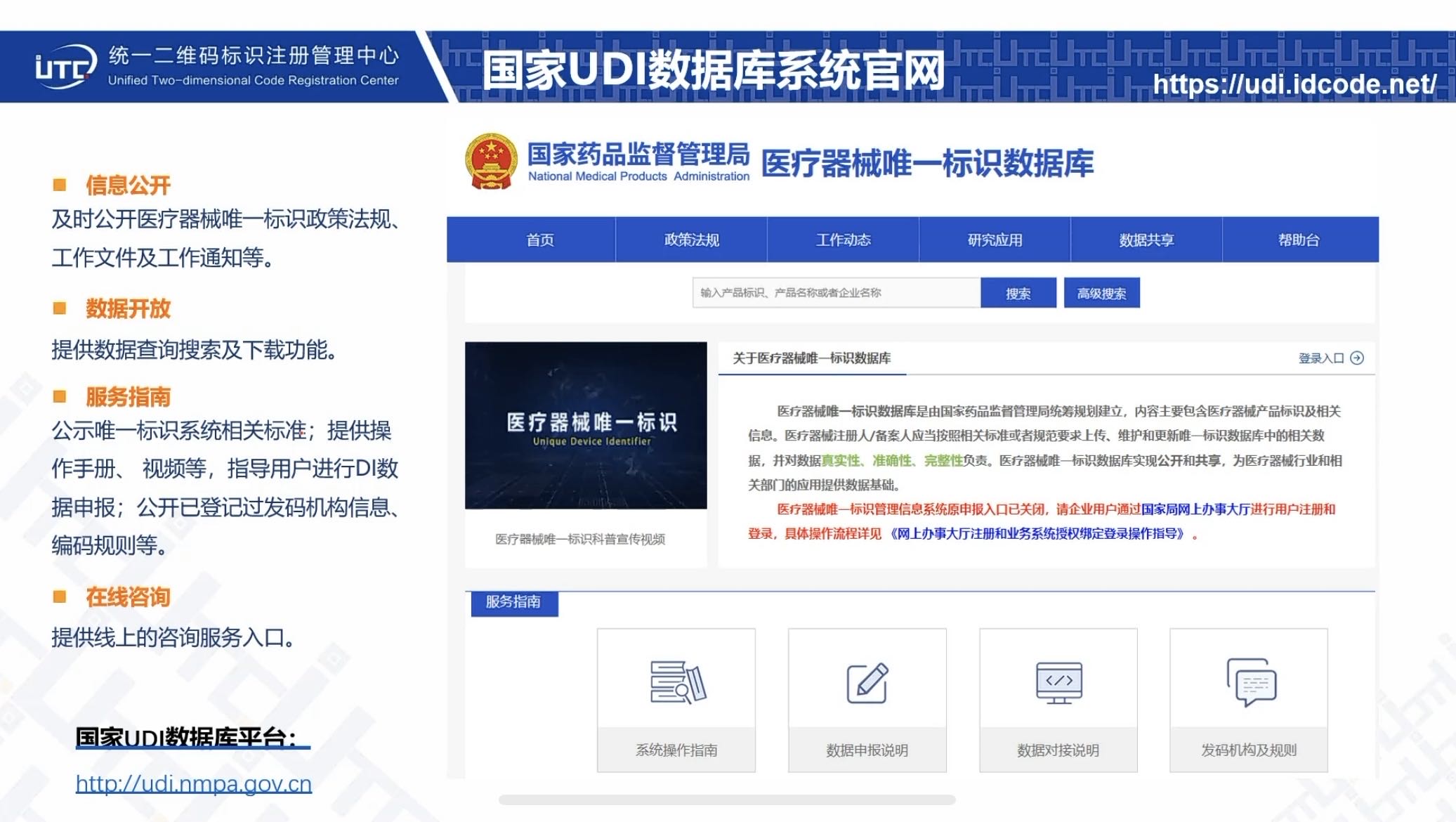Click the 在线咨询 heading
This screenshot has height=822, width=1456.
[129, 597]
